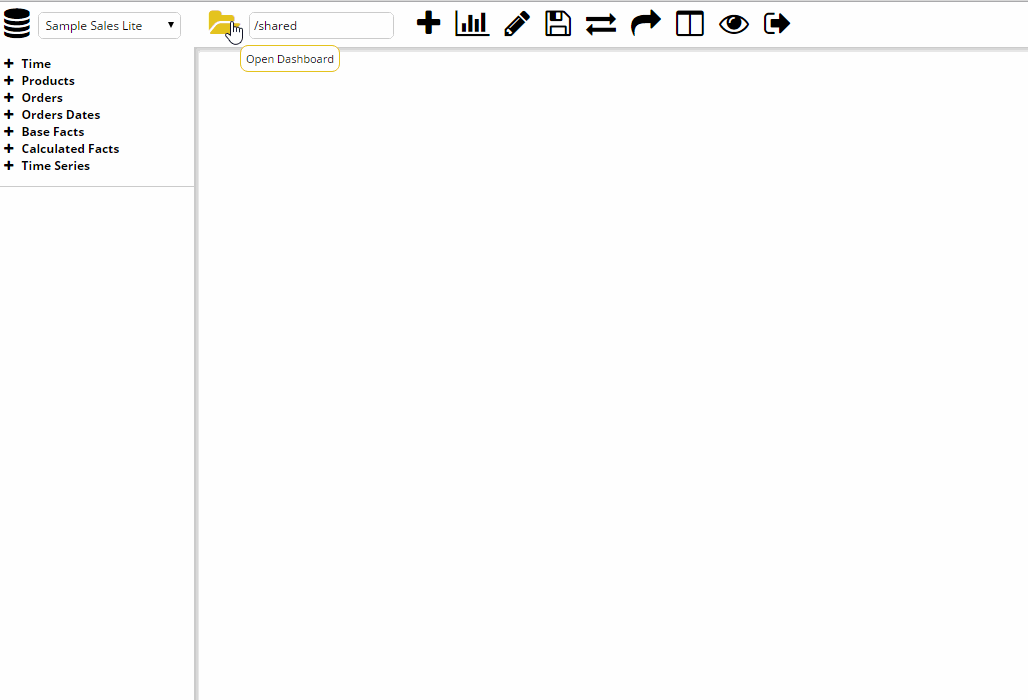Select the Products tree label
The image size is (1028, 700).
(x=48, y=81)
